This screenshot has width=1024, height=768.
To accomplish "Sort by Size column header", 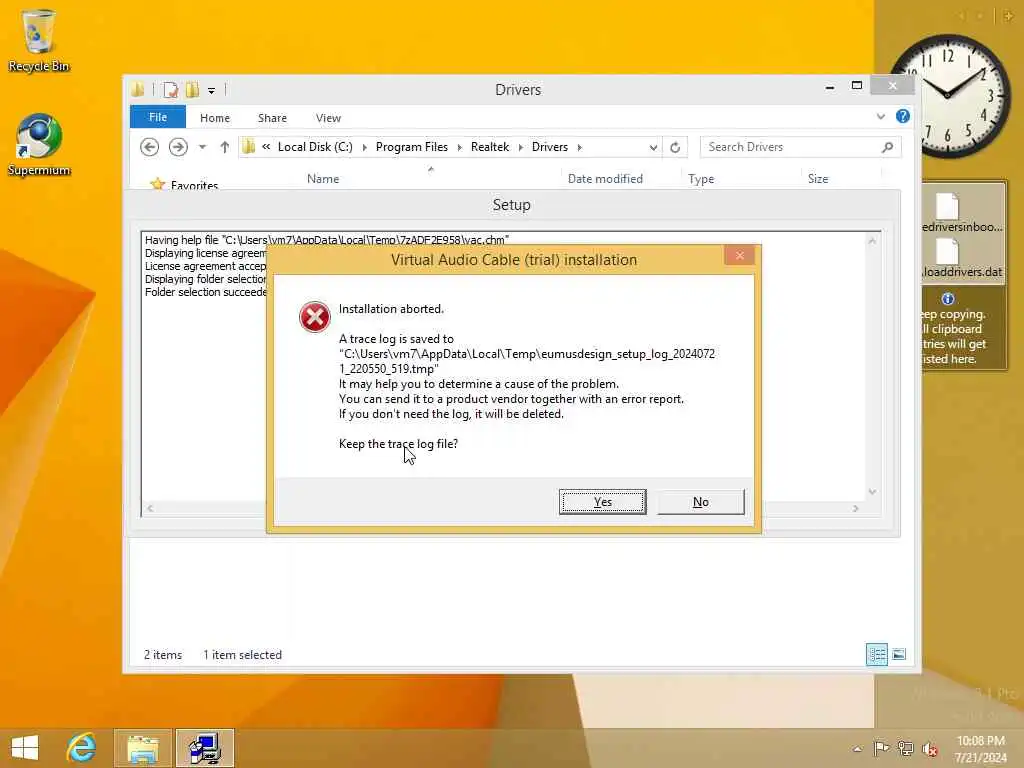I will [818, 178].
